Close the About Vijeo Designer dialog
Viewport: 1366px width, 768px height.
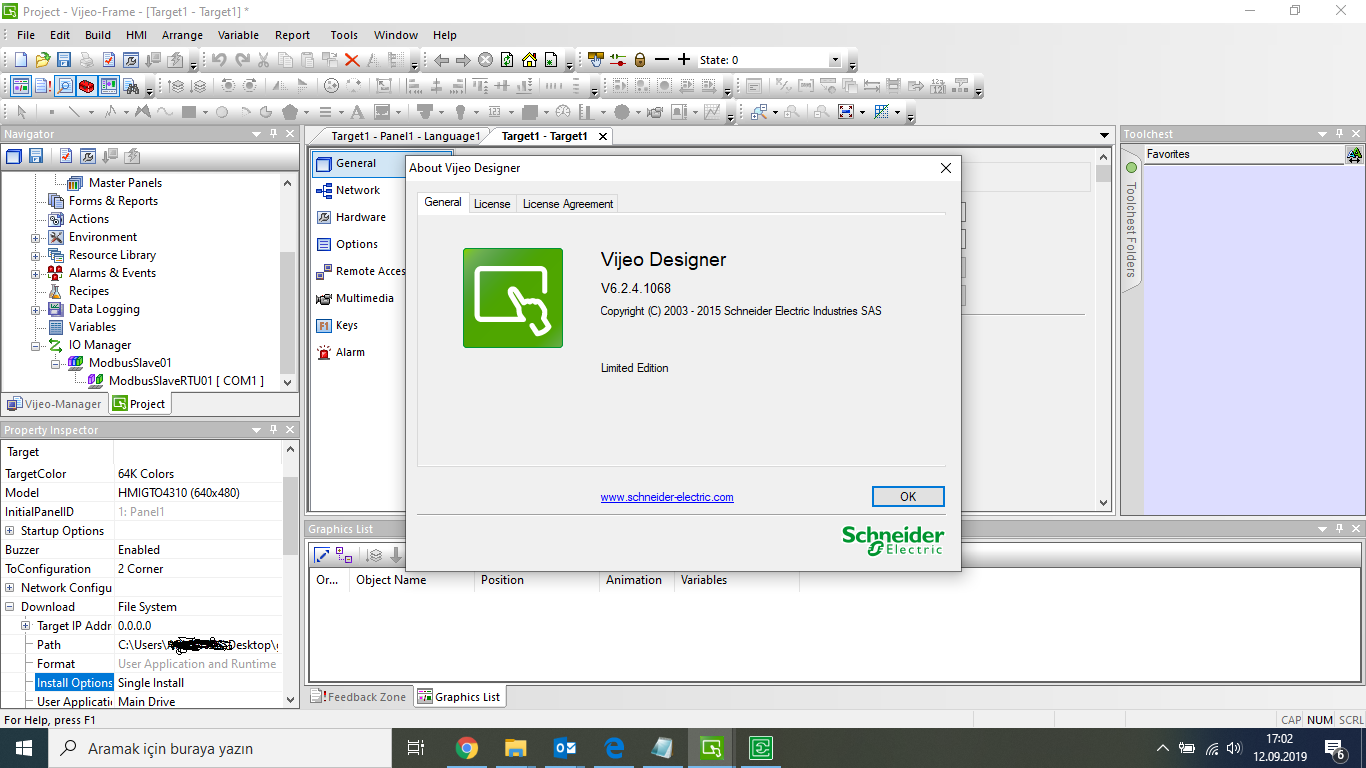click(946, 168)
